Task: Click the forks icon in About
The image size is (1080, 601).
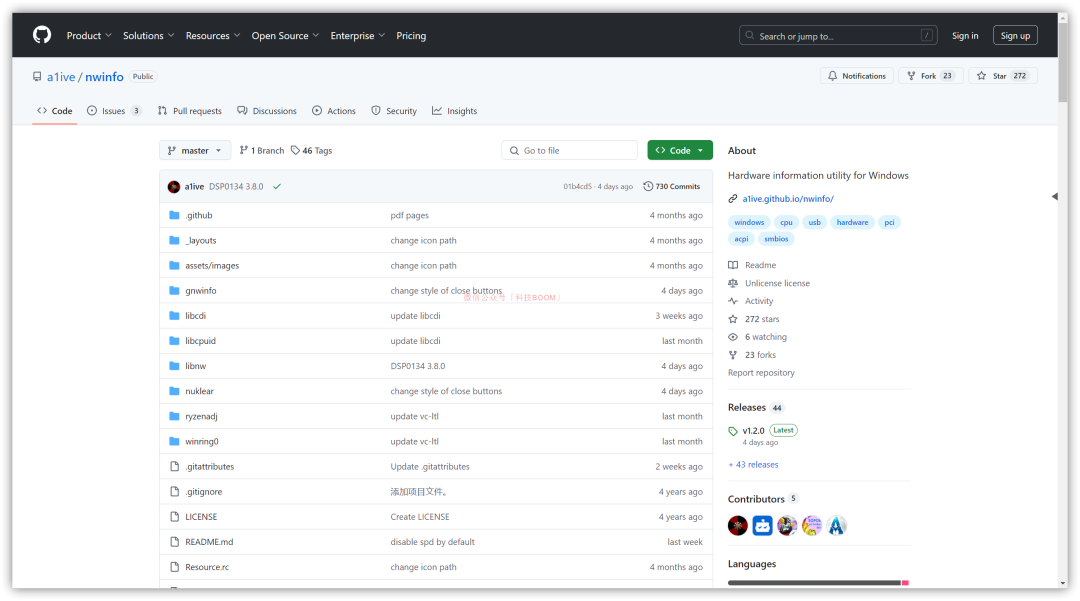Action: point(733,355)
